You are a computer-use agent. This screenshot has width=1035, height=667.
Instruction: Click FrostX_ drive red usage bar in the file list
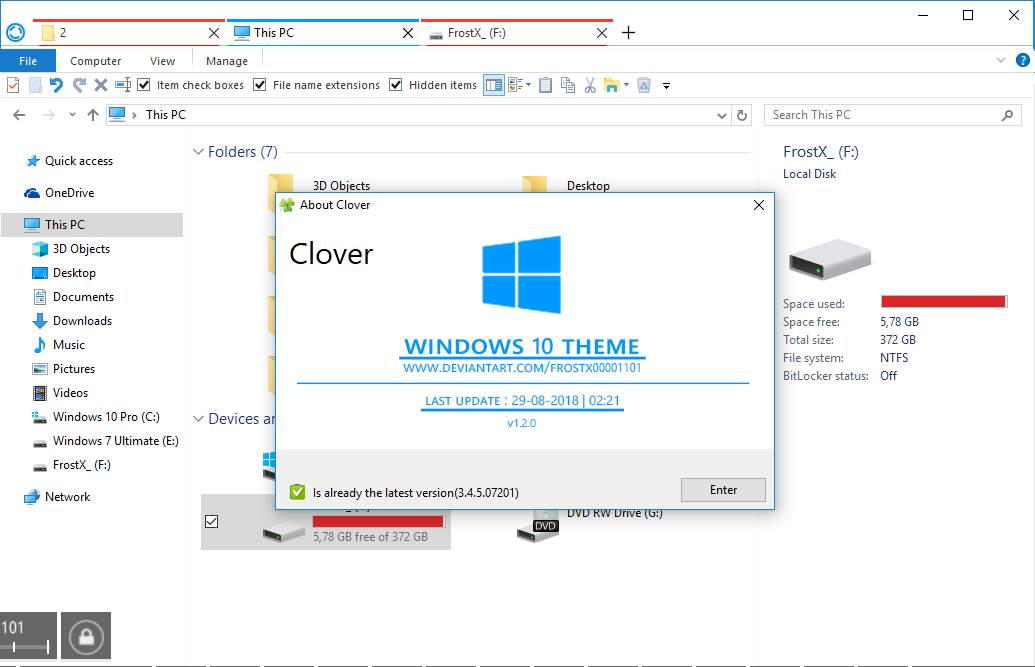(379, 522)
